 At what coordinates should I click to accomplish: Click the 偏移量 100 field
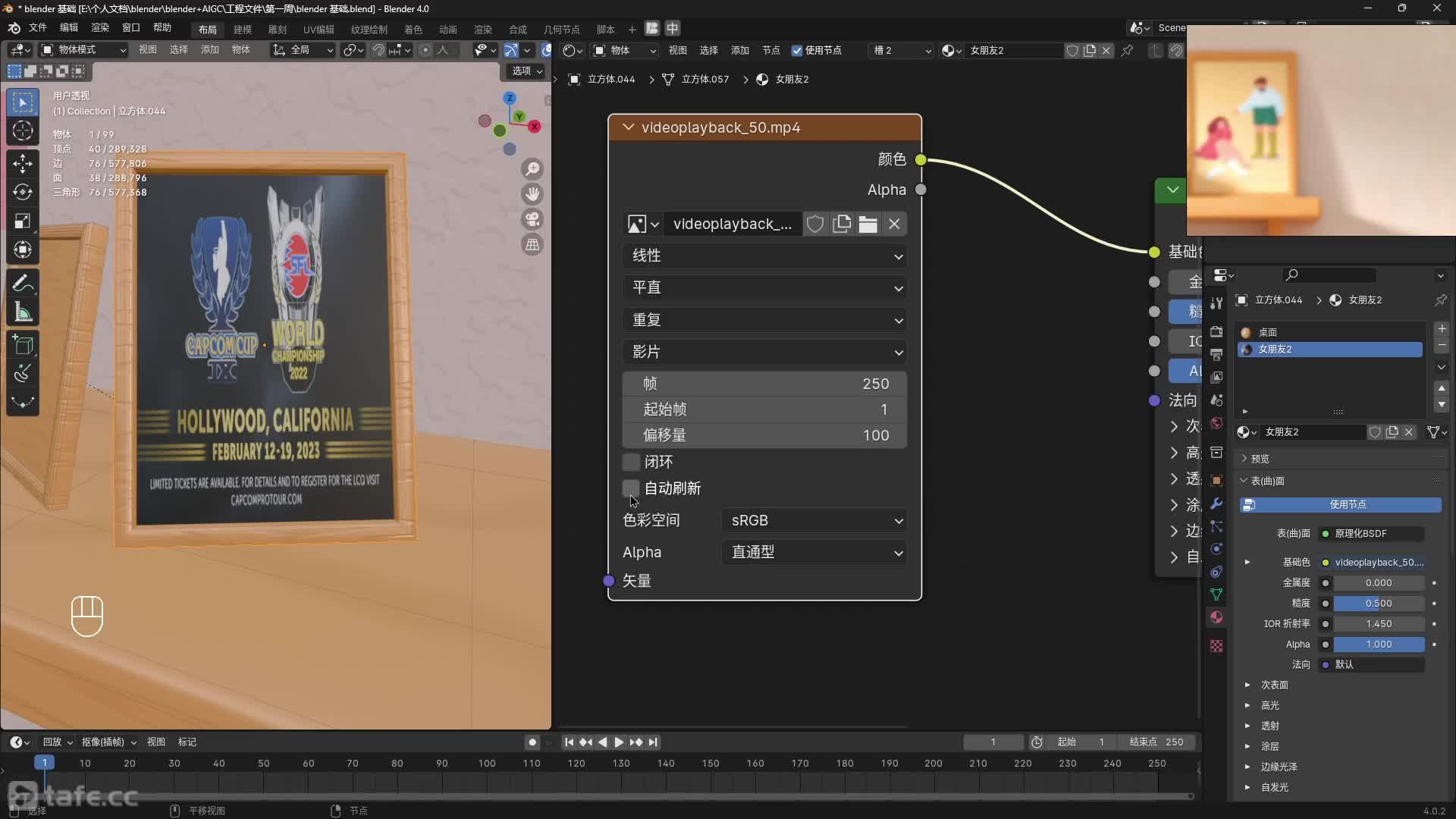pyautogui.click(x=765, y=435)
